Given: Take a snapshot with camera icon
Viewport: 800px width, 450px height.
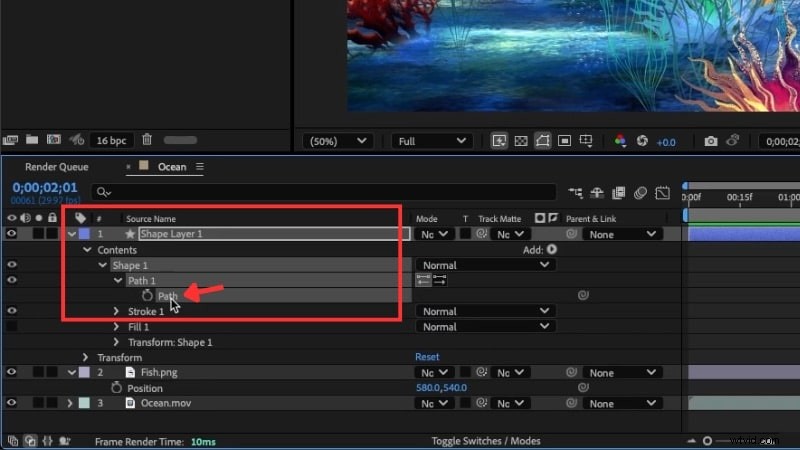Looking at the screenshot, I should [x=711, y=141].
